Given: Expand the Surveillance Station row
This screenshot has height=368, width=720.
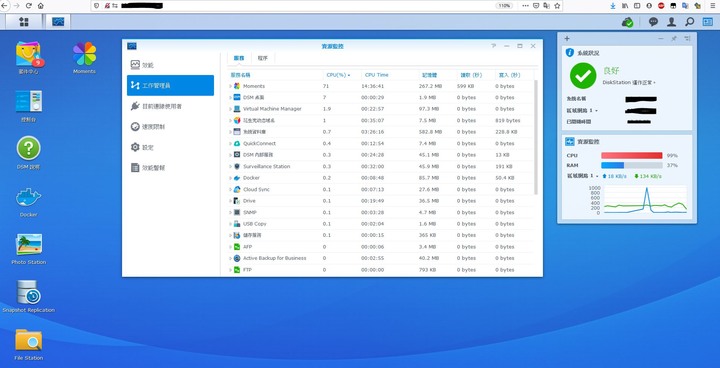Looking at the screenshot, I should point(231,167).
